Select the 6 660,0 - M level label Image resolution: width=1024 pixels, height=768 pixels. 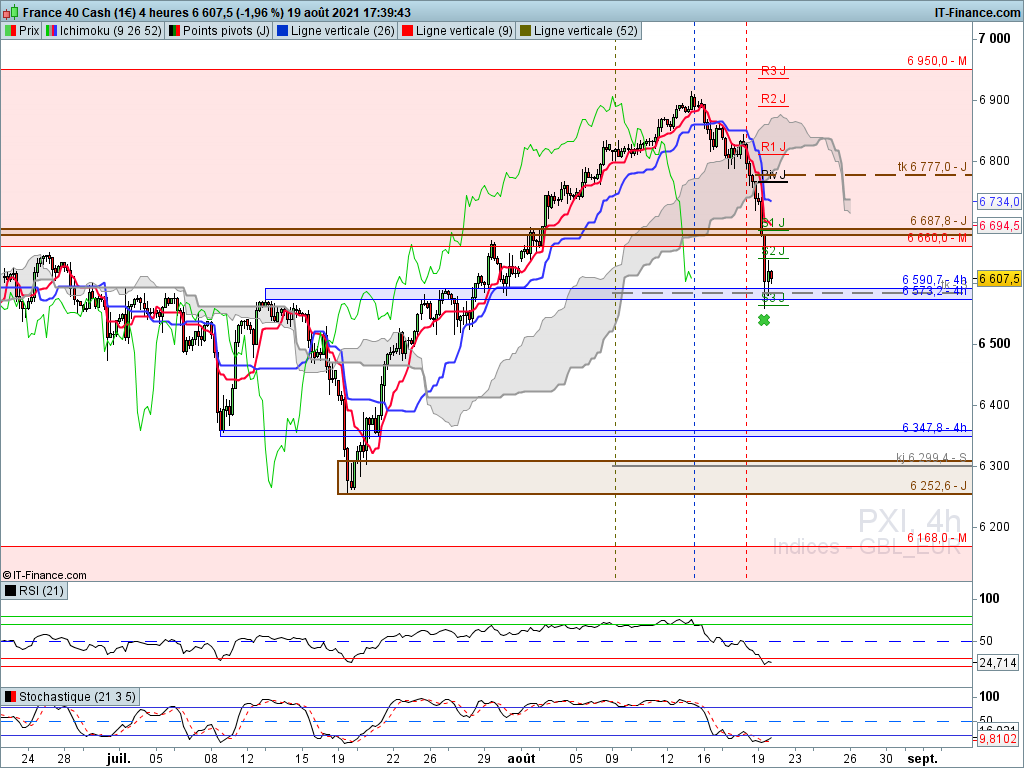point(936,238)
